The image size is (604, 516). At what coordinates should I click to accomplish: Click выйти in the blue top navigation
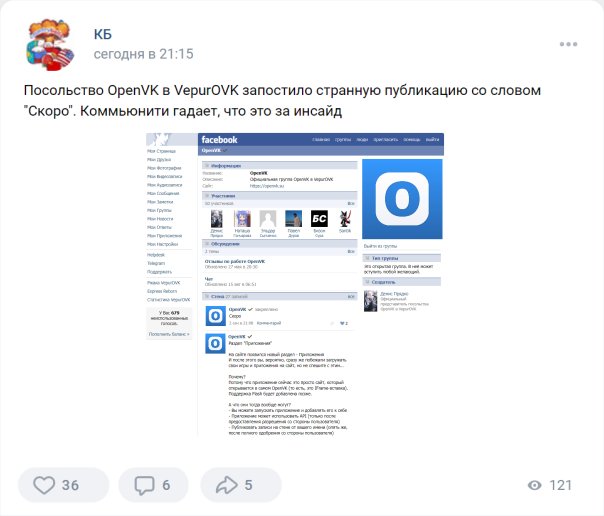click(x=432, y=139)
